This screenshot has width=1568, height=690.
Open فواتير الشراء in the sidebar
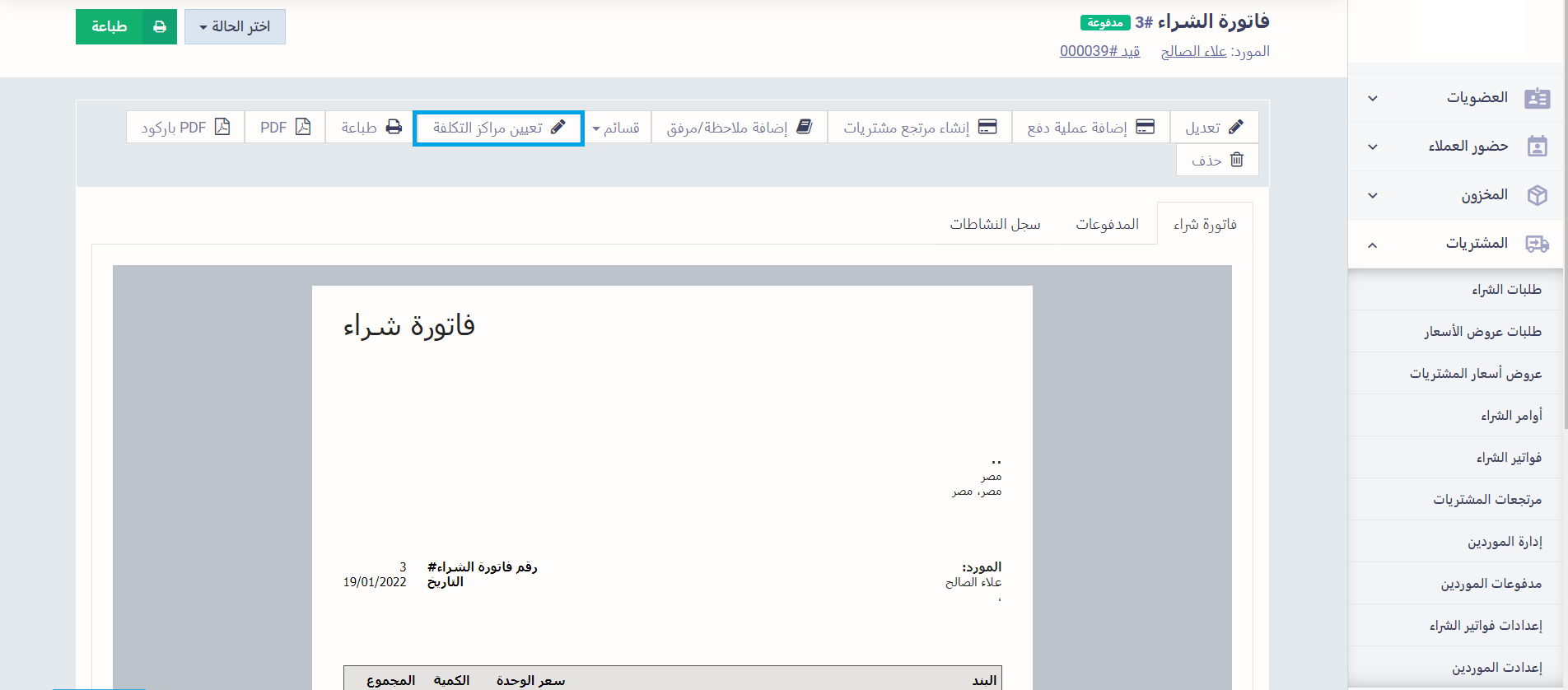1508,457
